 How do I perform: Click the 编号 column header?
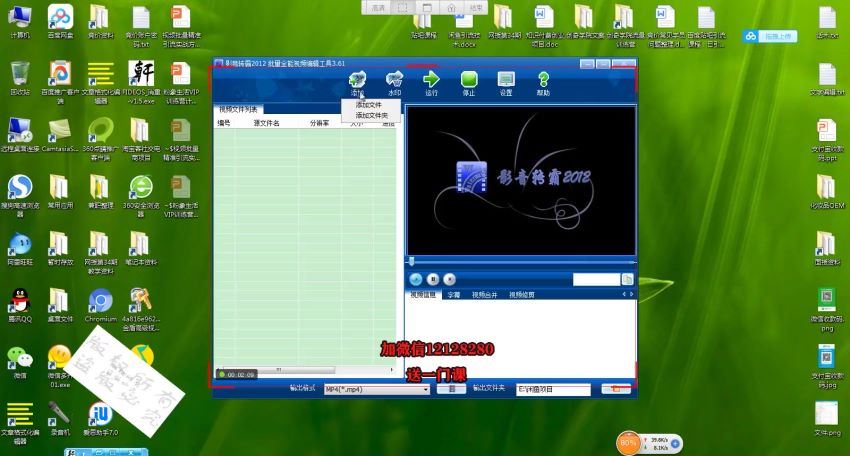pos(224,123)
